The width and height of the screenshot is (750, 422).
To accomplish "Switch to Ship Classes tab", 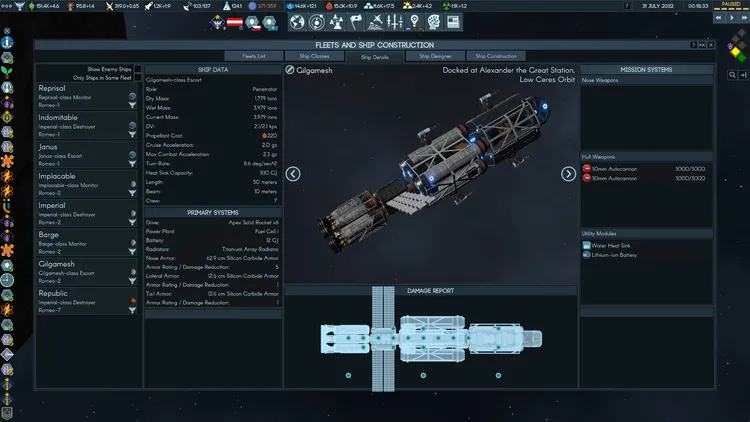I will coord(314,56).
